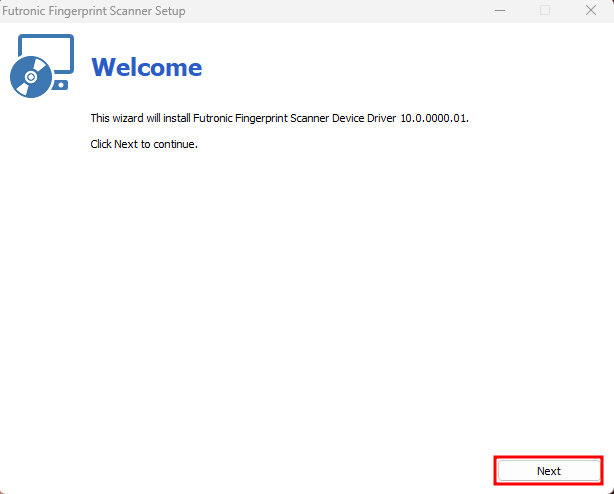Image resolution: width=614 pixels, height=494 pixels.
Task: Click the 'Futronic Fingerprint Scanner Setup' window title
Action: pos(94,11)
